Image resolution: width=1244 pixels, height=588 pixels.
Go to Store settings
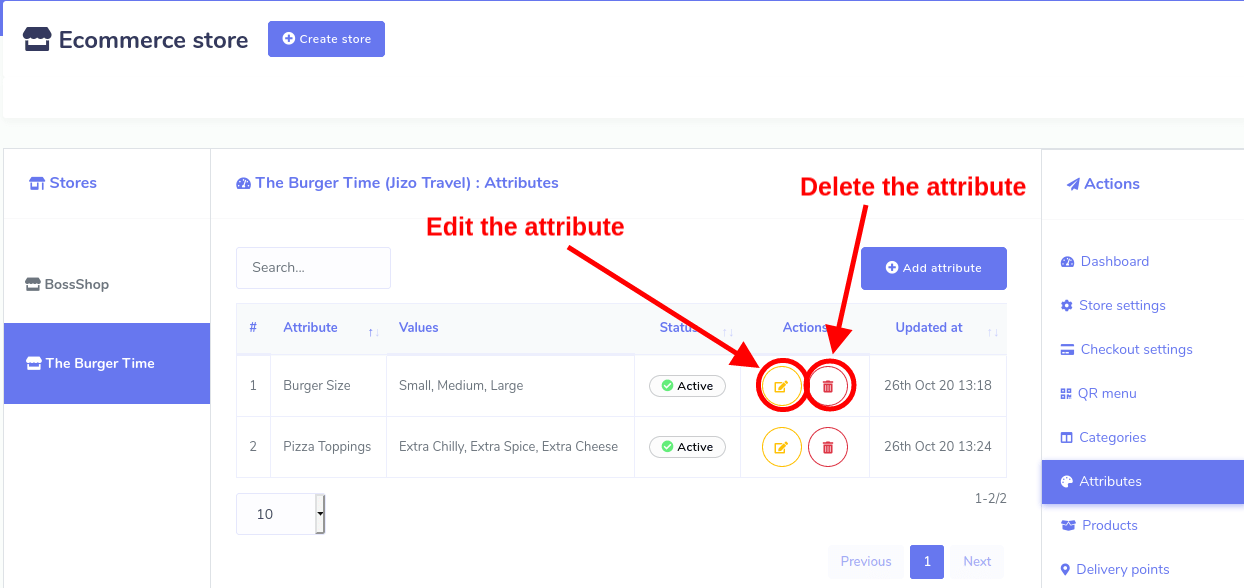pyautogui.click(x=1121, y=305)
